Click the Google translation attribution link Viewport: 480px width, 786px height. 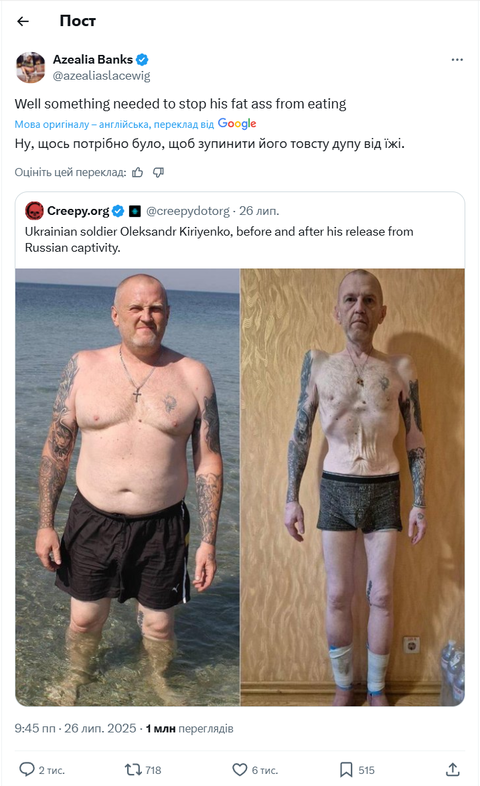pos(237,123)
